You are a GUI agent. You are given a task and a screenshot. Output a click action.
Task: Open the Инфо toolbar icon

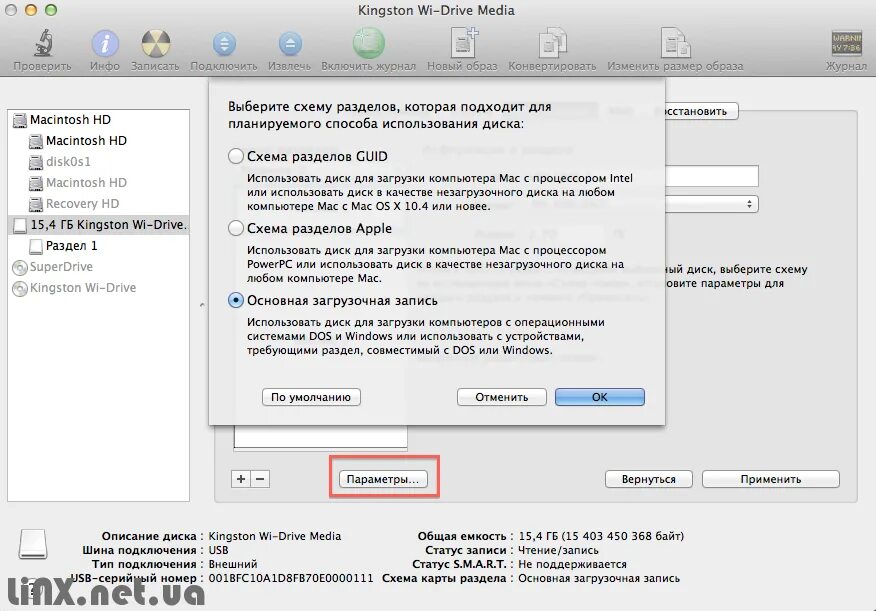coord(104,43)
